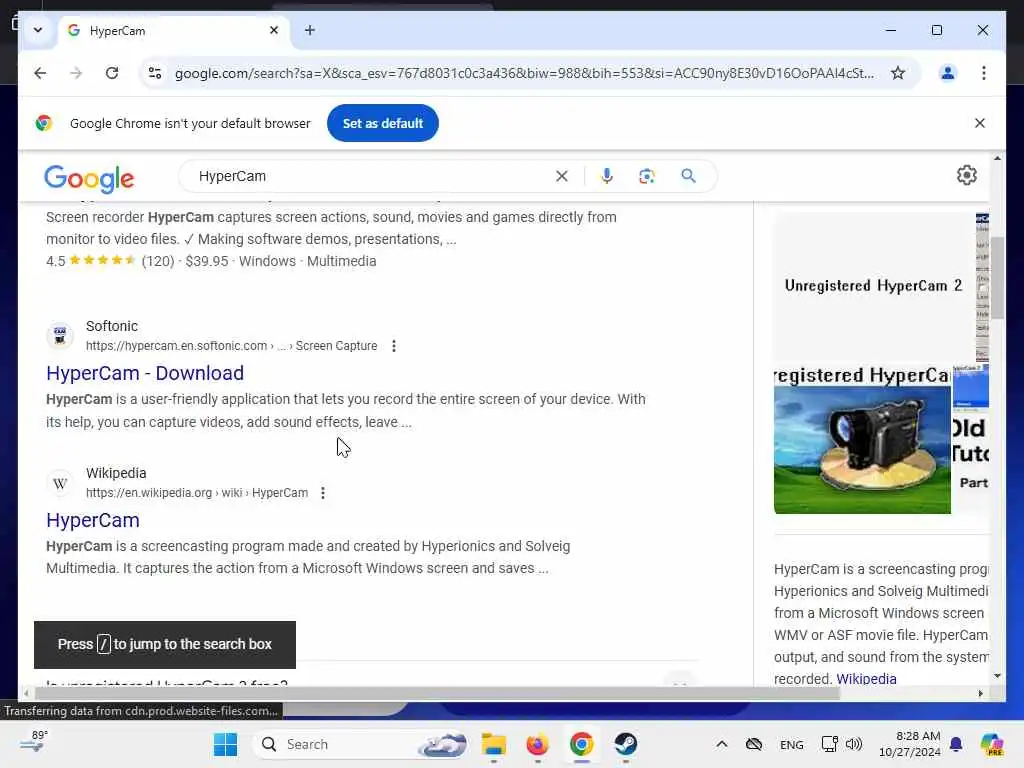Click the Softonic URL breadcrumb
1024x768 pixels.
(231, 346)
